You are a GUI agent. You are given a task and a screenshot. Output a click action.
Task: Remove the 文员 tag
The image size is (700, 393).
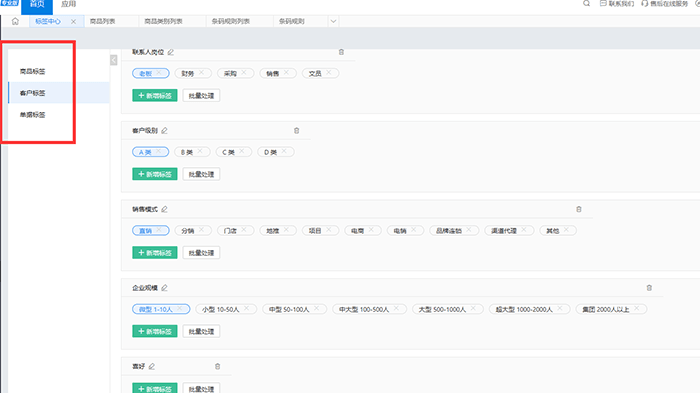pos(329,73)
